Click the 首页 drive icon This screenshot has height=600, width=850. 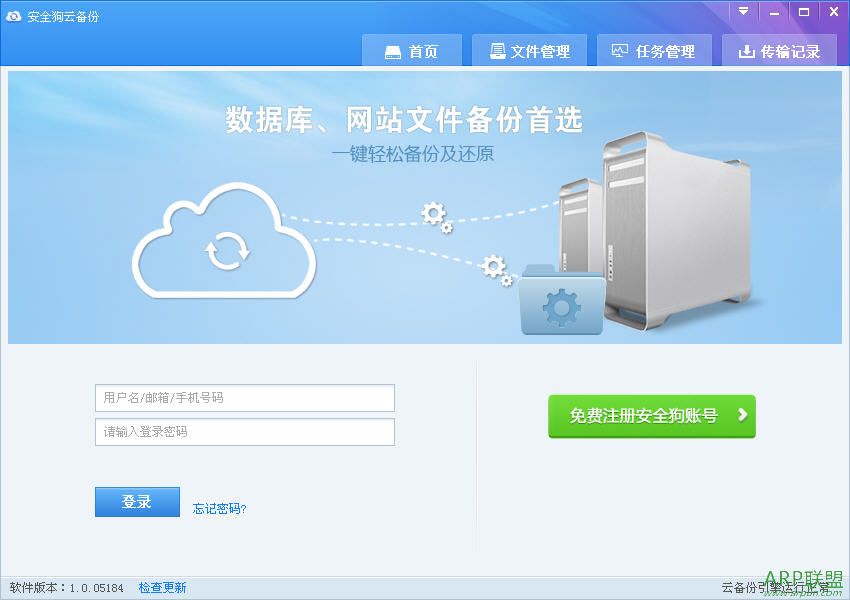[392, 52]
